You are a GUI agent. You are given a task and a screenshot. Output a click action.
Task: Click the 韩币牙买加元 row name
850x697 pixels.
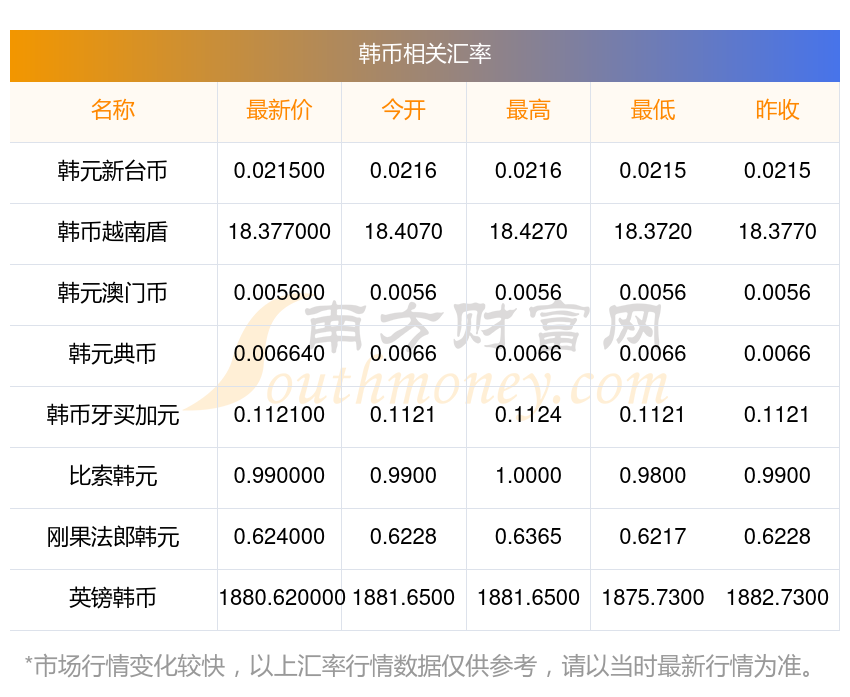point(113,415)
